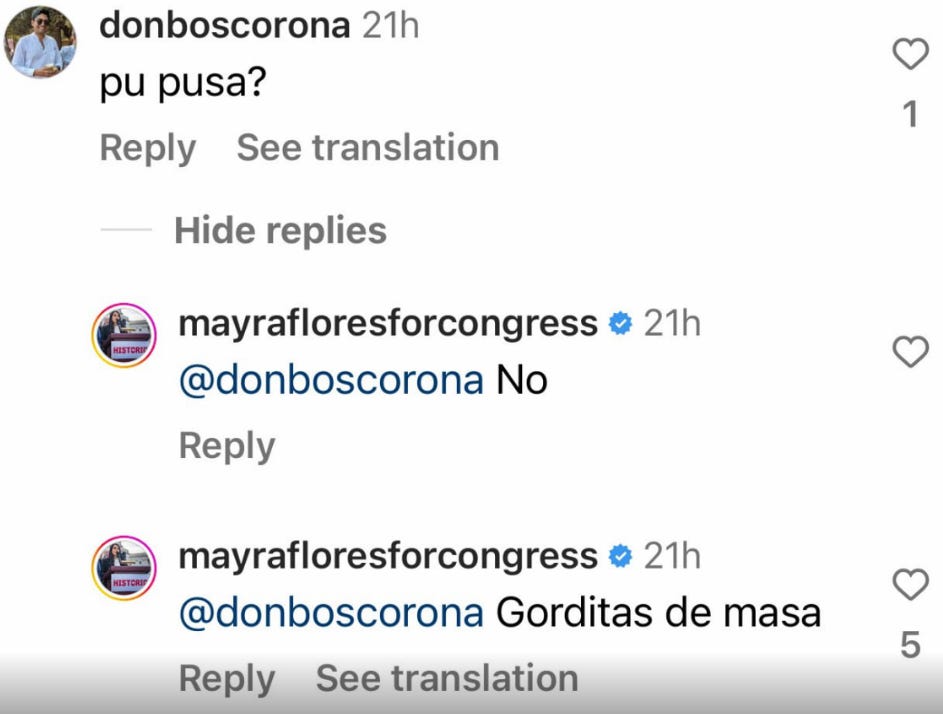Like donboscorona's "pu pusa?" comment
Screen dimensions: 943x714
pos(911,54)
